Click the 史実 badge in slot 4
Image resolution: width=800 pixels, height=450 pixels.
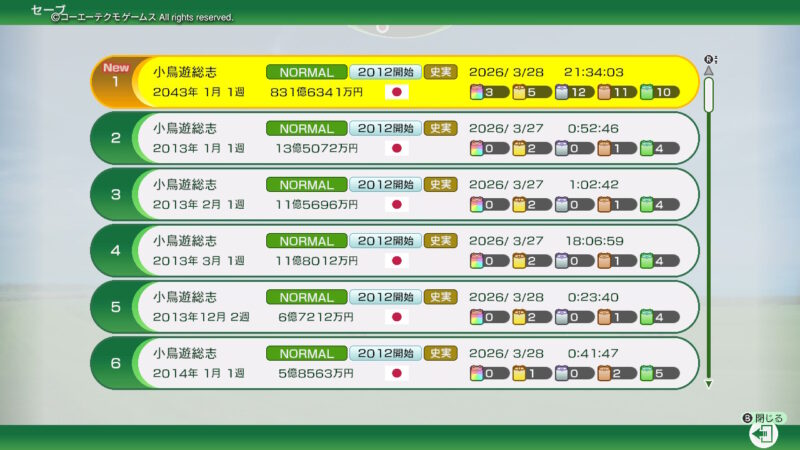pyautogui.click(x=440, y=241)
